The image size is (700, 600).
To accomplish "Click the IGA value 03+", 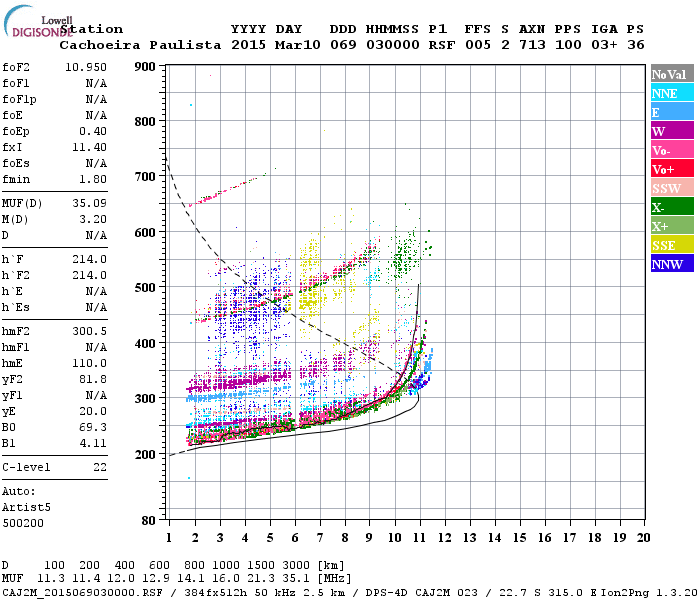I will click(x=604, y=45).
